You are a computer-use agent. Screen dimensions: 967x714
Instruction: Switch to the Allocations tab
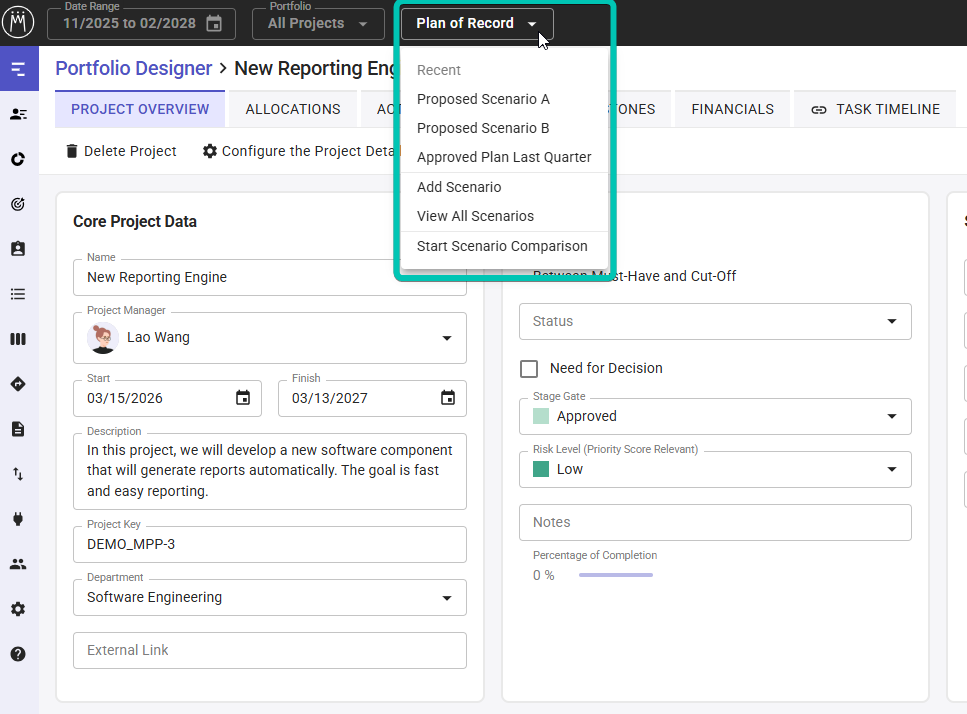[293, 109]
